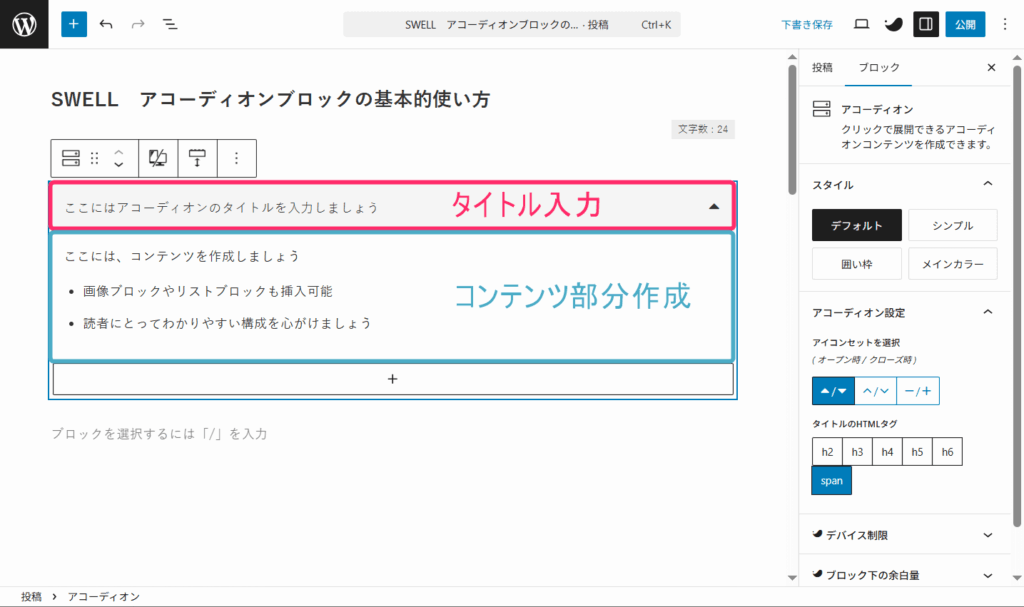Set title HTML tag to h5
This screenshot has width=1024, height=607.
[x=918, y=451]
